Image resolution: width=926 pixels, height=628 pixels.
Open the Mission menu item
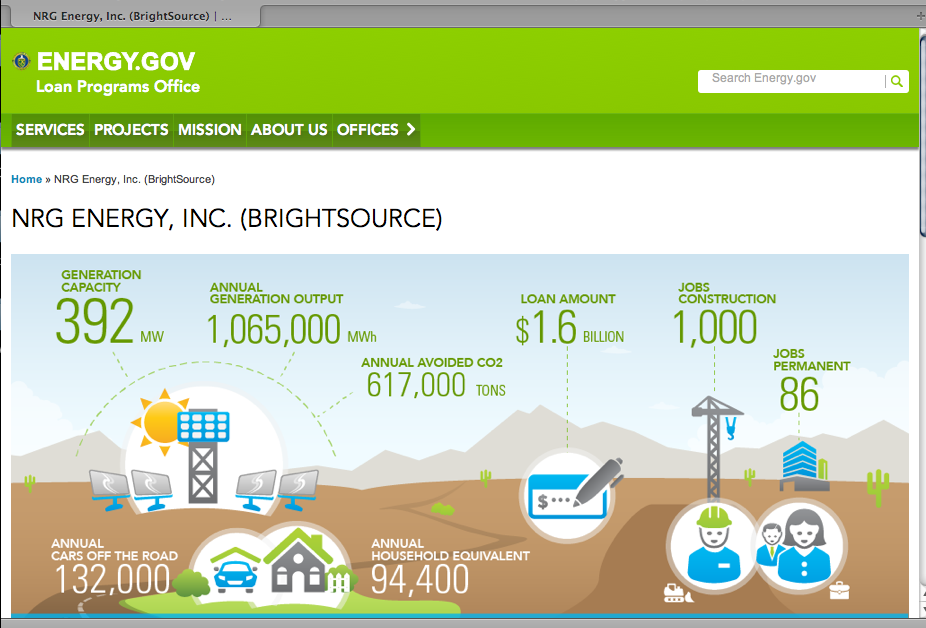click(x=210, y=130)
